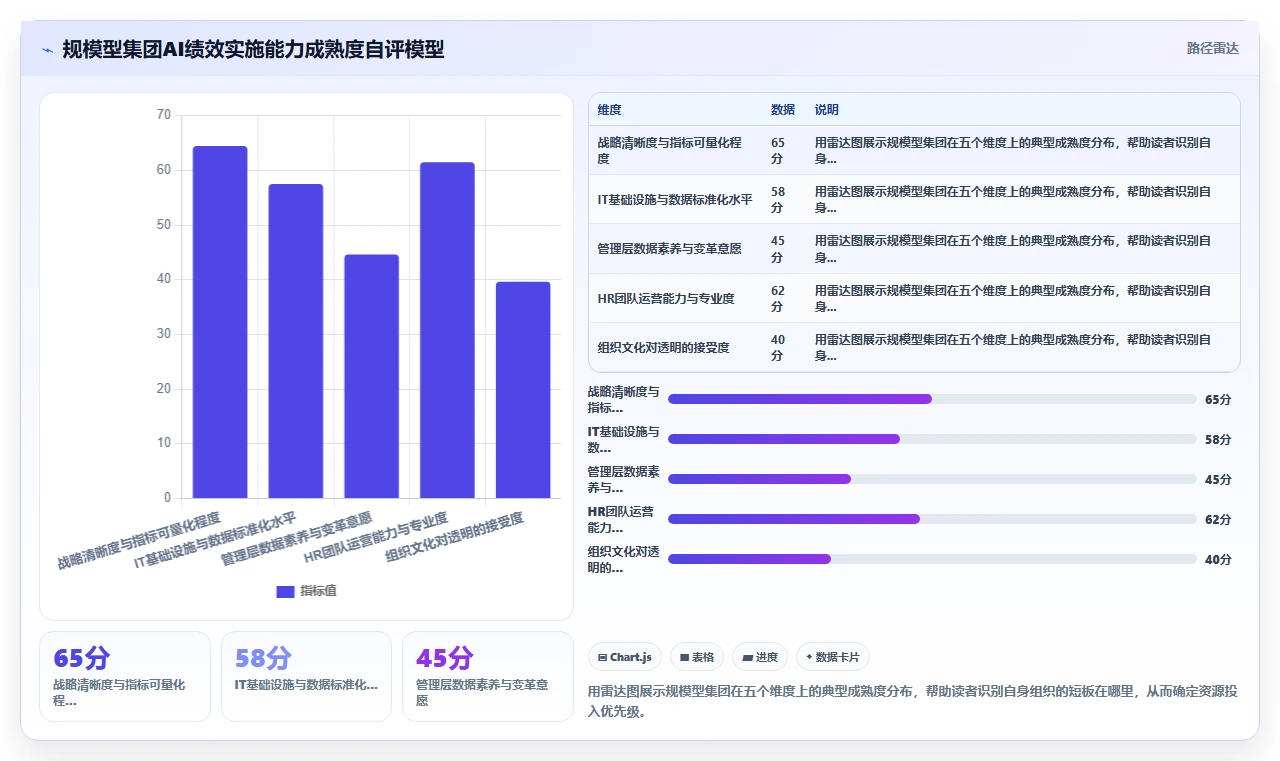Click the 组织文化 bar in the chart
The image size is (1280, 761).
(x=523, y=390)
